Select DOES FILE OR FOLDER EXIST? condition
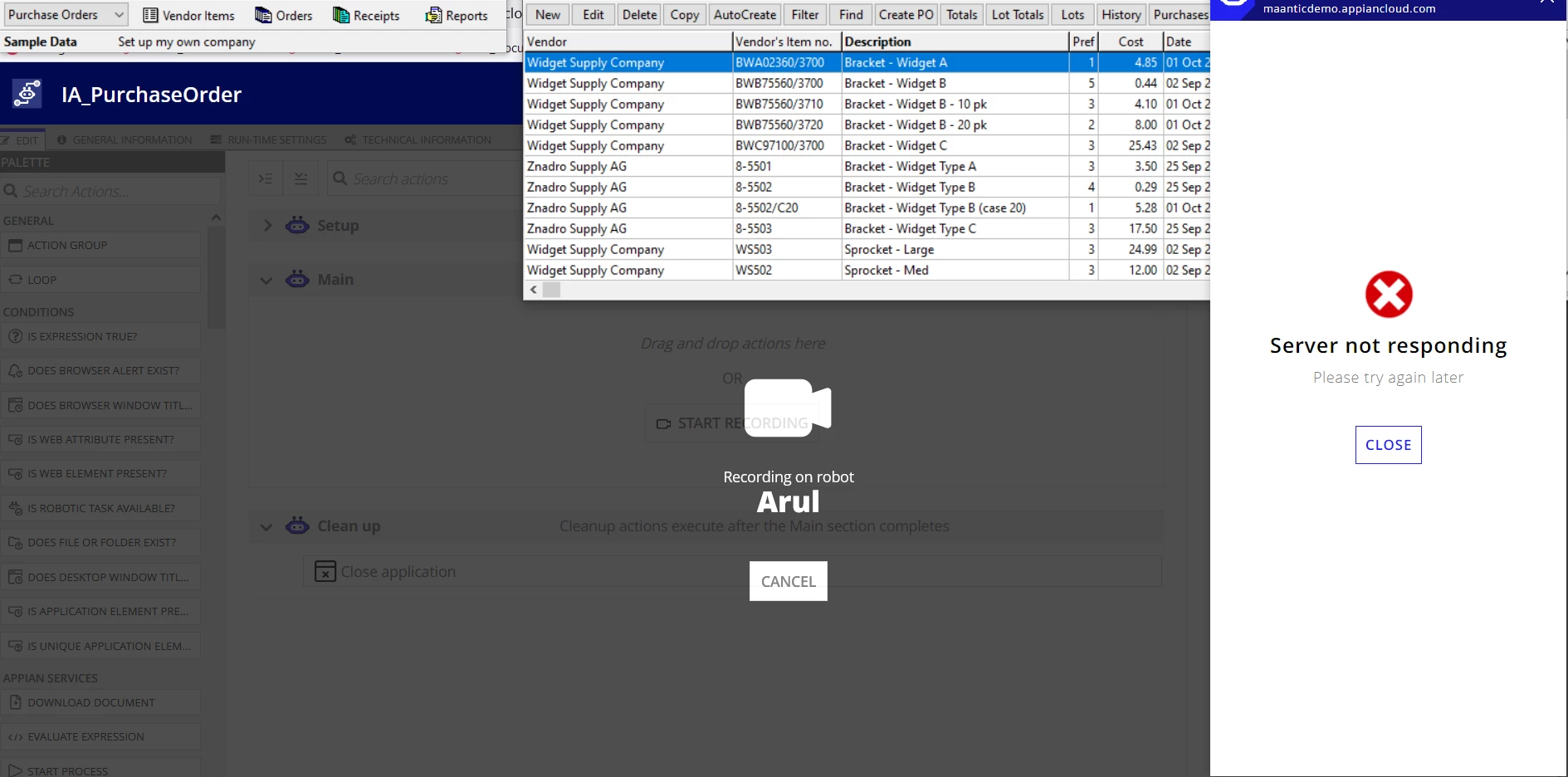1568x777 pixels. coord(100,542)
